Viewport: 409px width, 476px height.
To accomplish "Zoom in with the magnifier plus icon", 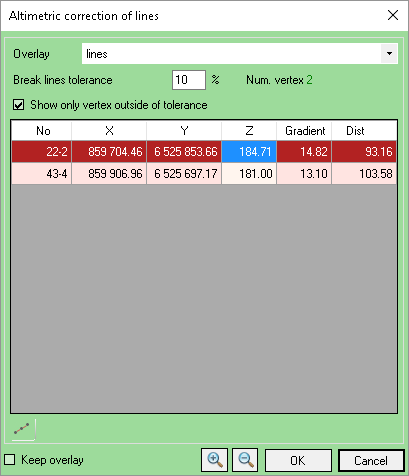I will pyautogui.click(x=215, y=460).
